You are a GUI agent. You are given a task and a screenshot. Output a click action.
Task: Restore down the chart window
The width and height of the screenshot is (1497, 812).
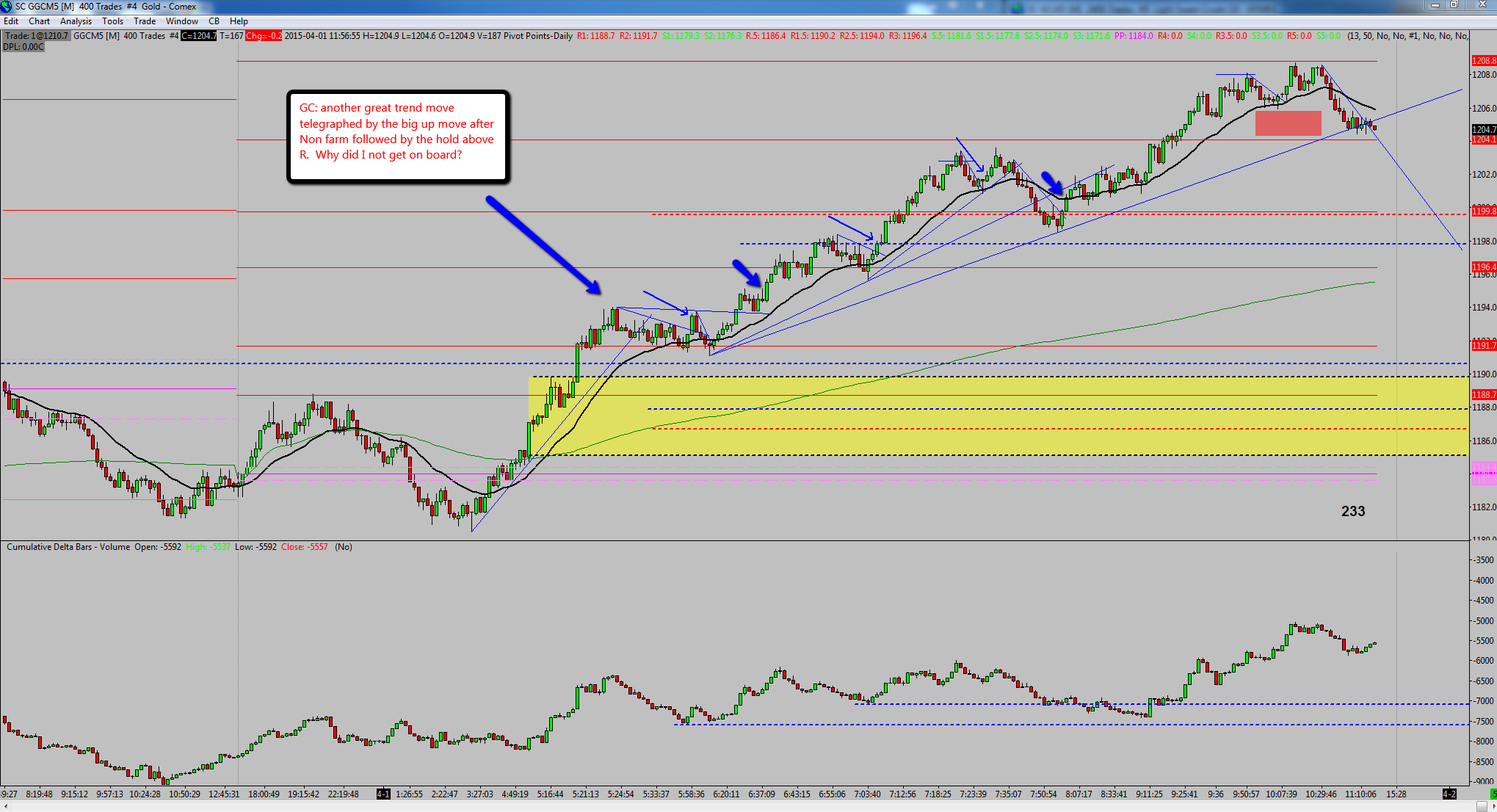[1454, 5]
